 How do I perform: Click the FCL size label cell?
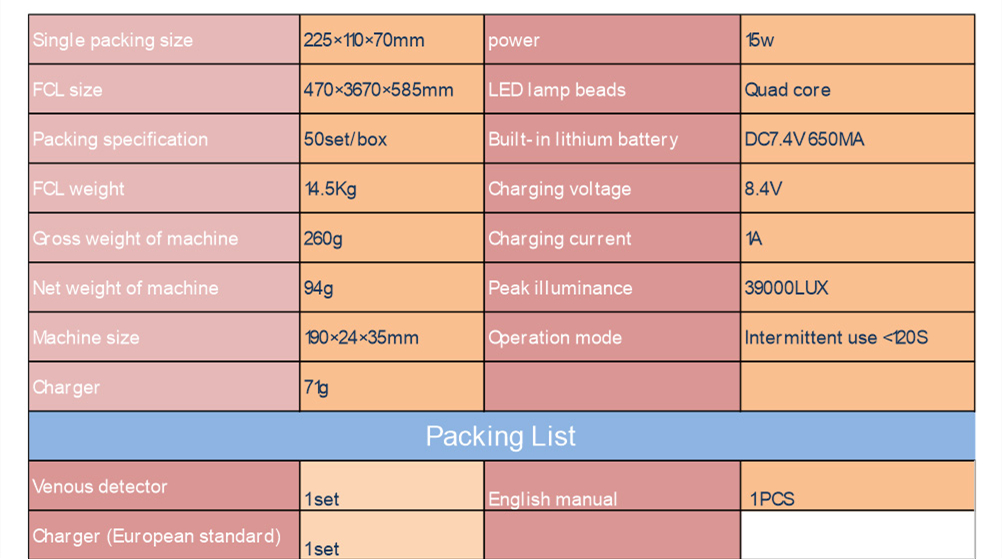click(164, 89)
